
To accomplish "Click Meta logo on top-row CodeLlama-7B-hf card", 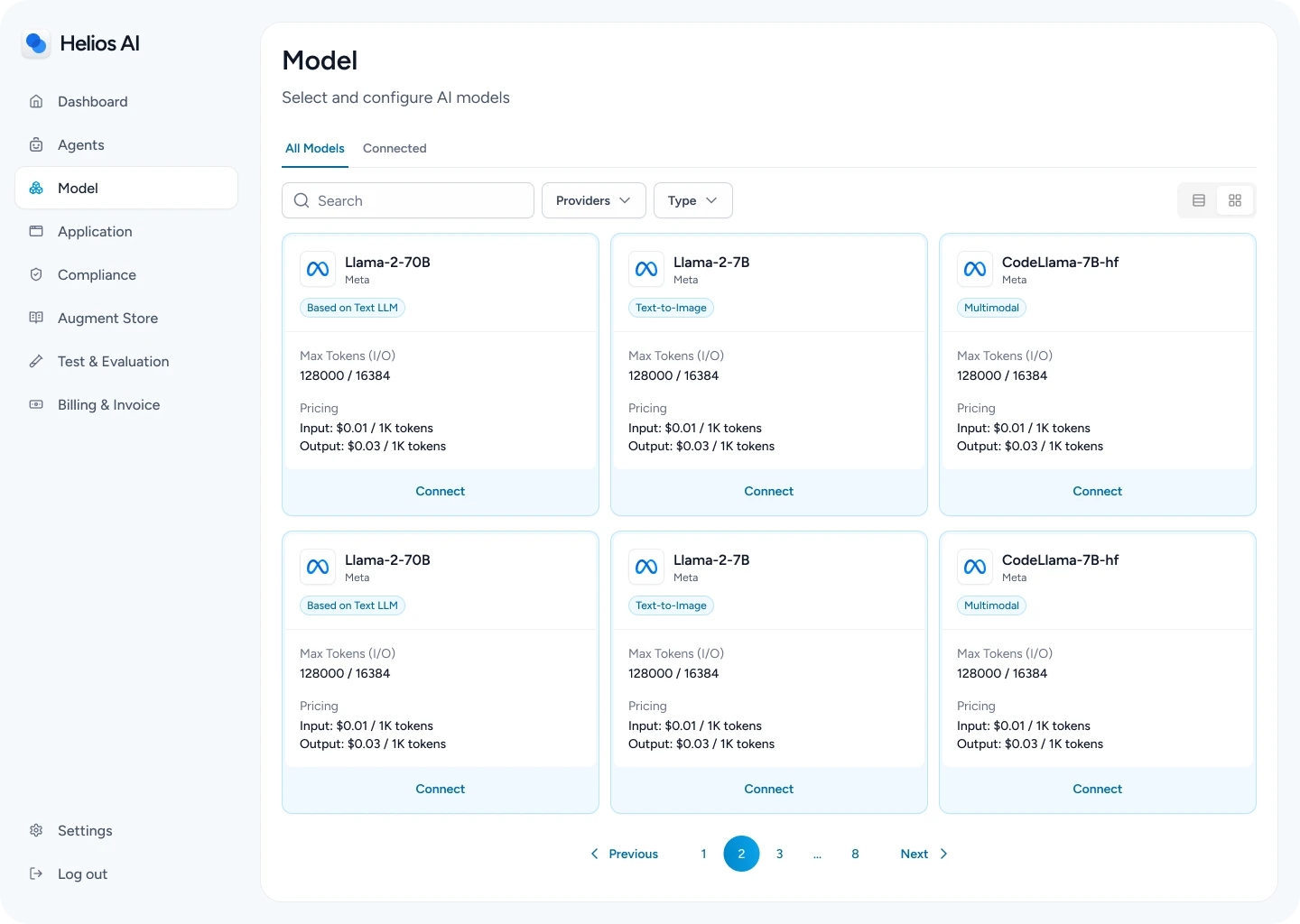I will [x=975, y=269].
